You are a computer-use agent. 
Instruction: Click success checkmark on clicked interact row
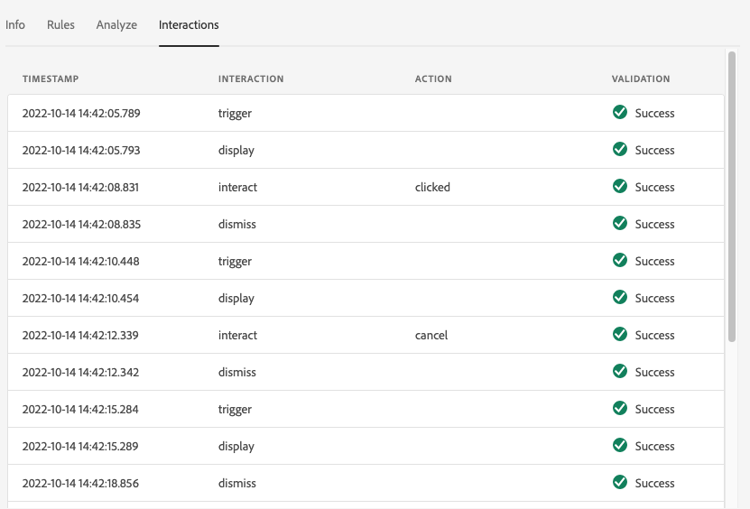click(x=620, y=187)
